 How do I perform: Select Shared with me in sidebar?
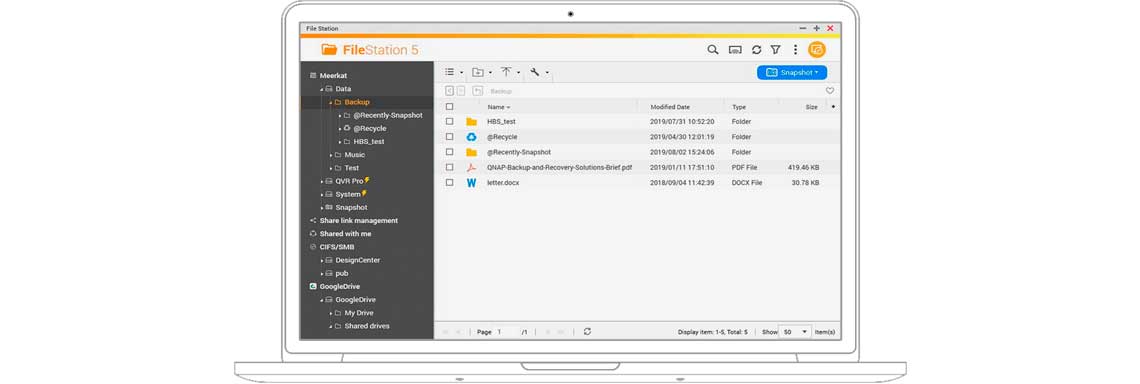click(345, 233)
